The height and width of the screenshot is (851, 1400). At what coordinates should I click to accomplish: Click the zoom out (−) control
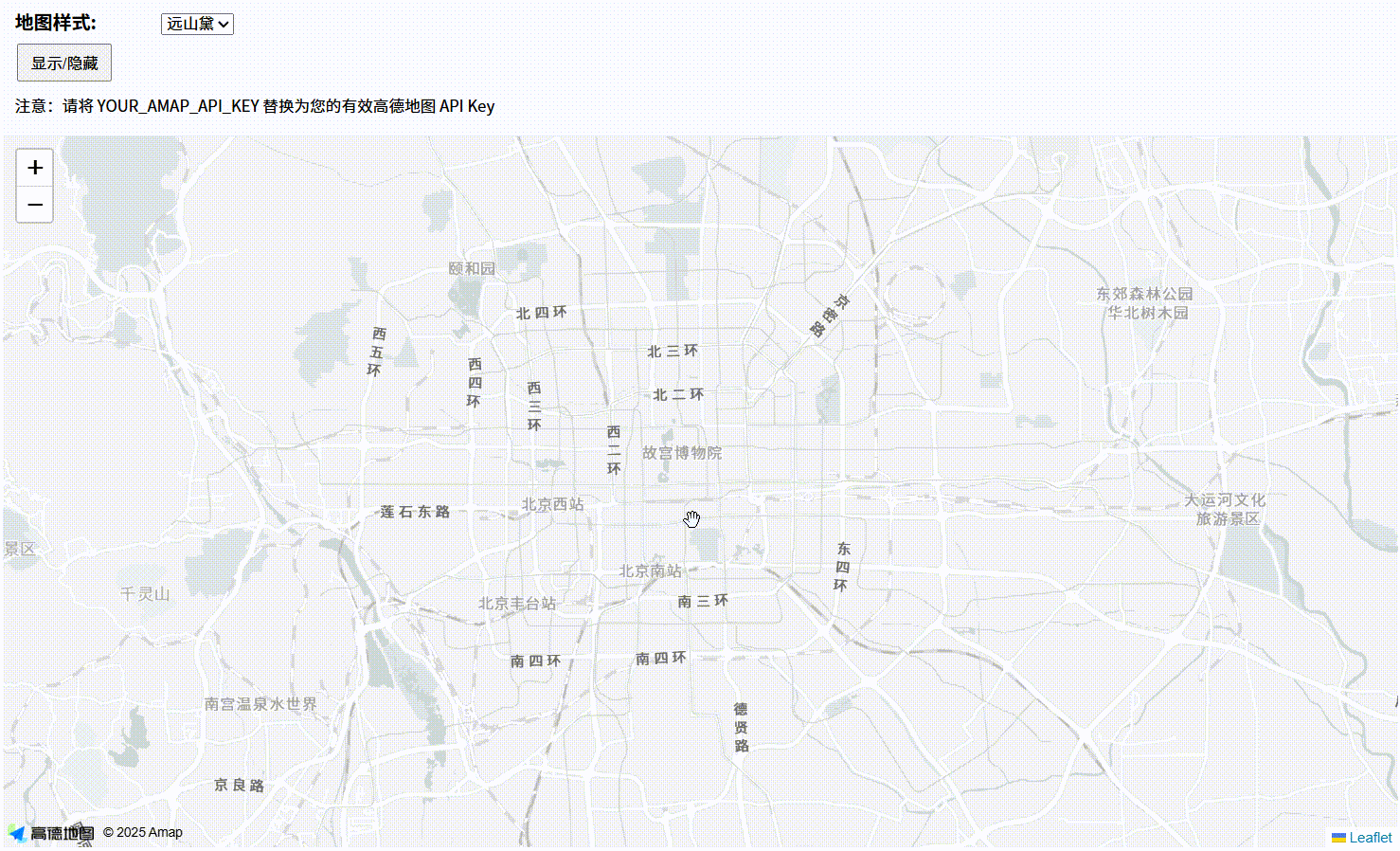click(34, 205)
